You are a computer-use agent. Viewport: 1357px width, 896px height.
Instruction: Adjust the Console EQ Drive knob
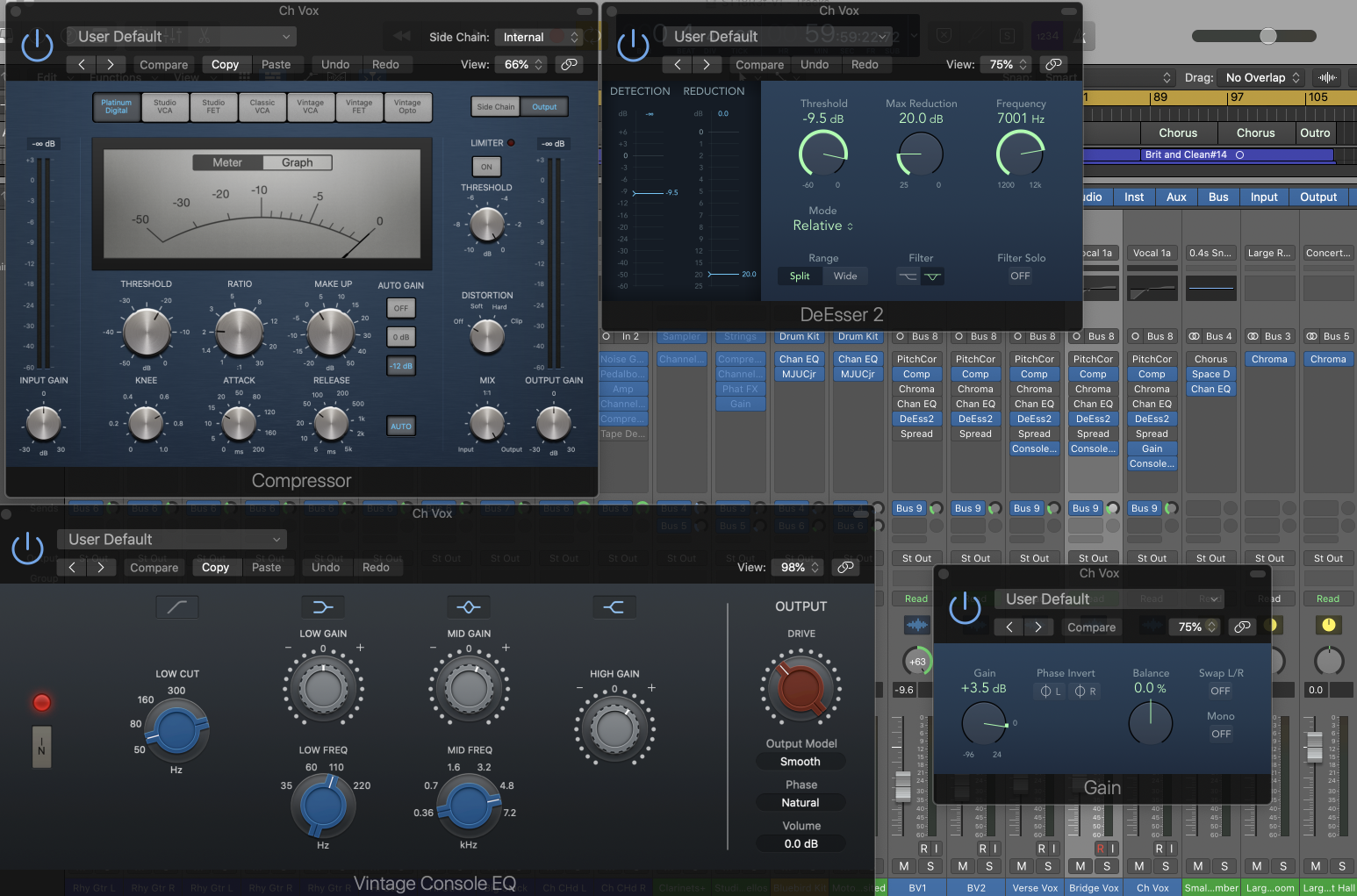point(801,689)
